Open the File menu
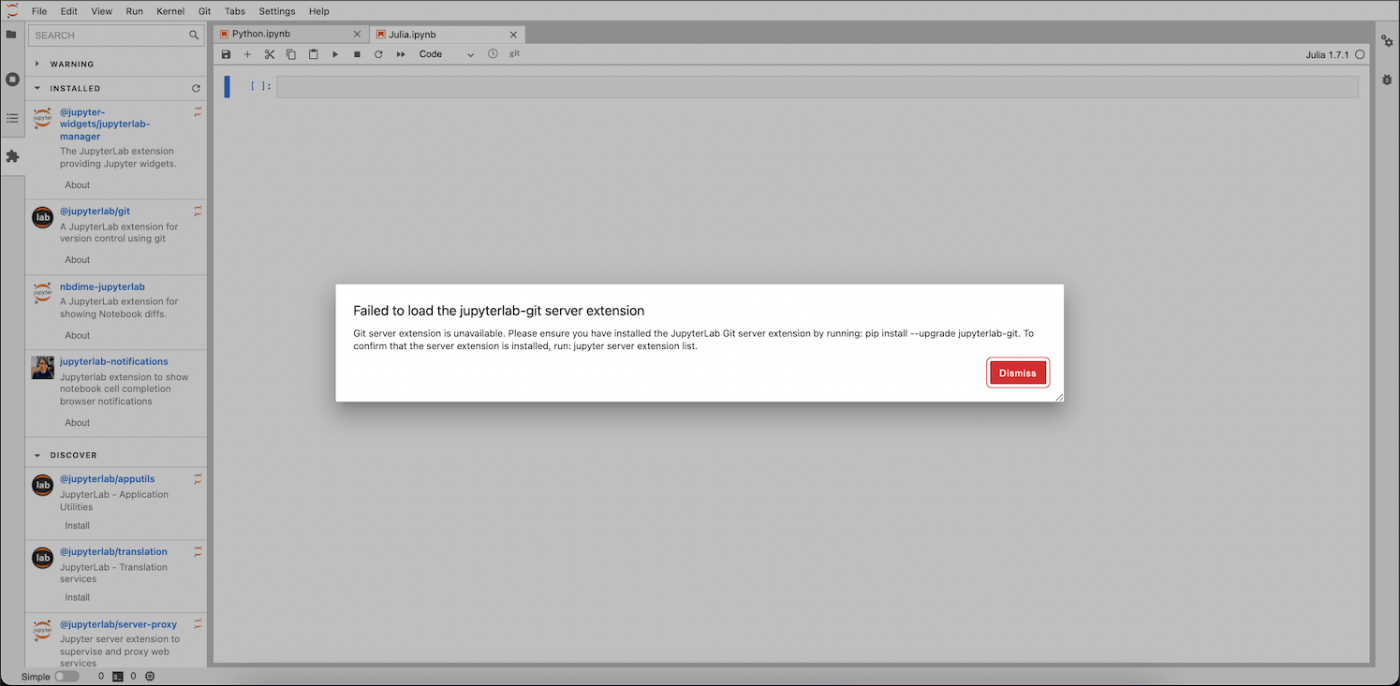 tap(39, 11)
